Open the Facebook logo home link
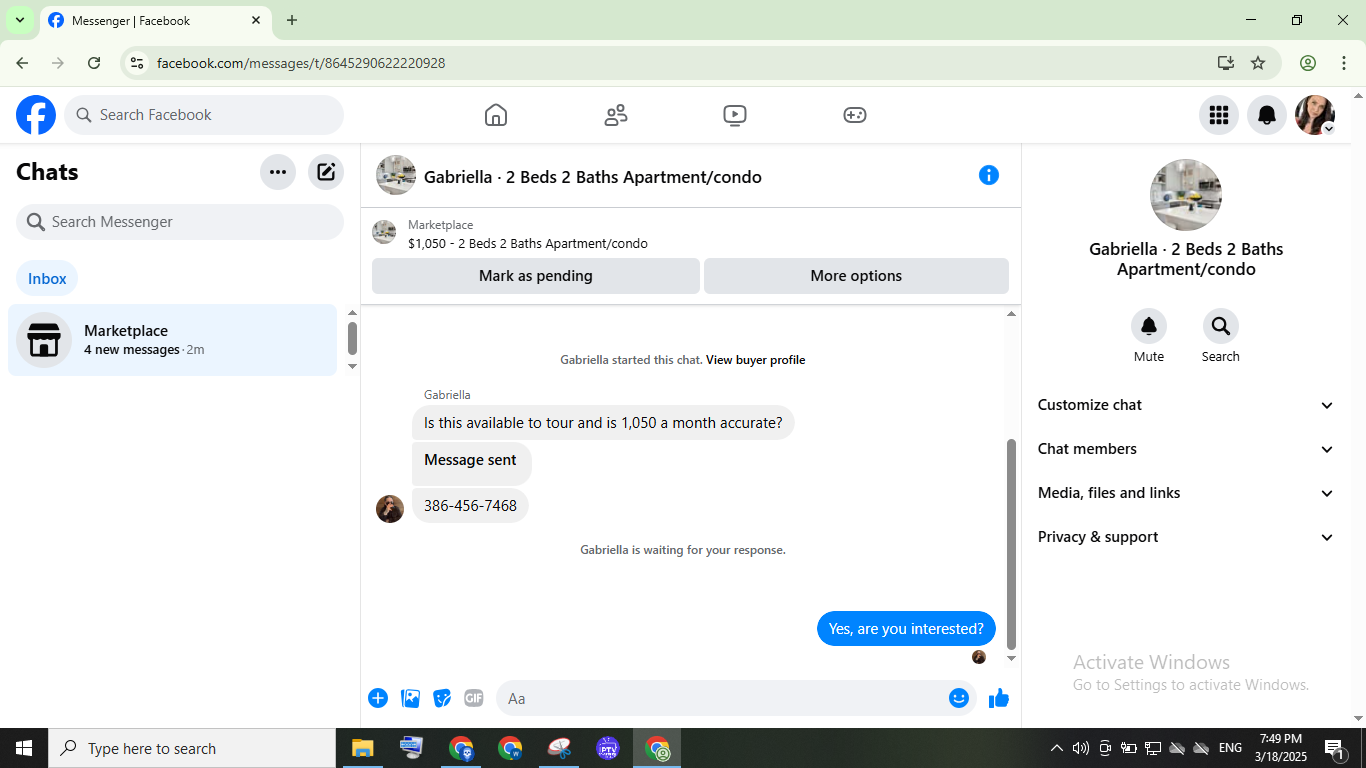Viewport: 1366px width, 768px height. (x=36, y=115)
